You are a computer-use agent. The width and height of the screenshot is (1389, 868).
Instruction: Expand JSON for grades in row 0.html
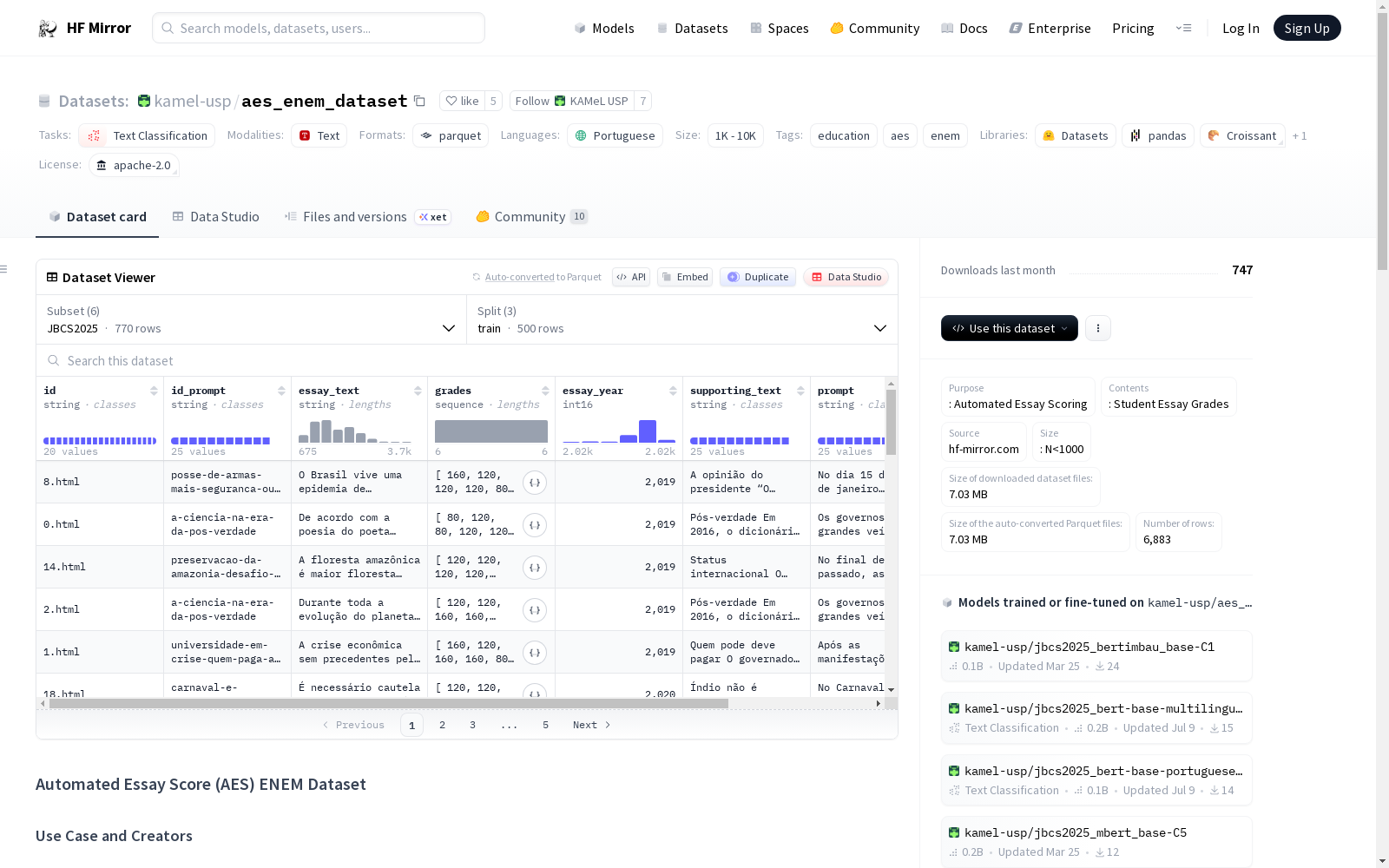[x=535, y=525]
